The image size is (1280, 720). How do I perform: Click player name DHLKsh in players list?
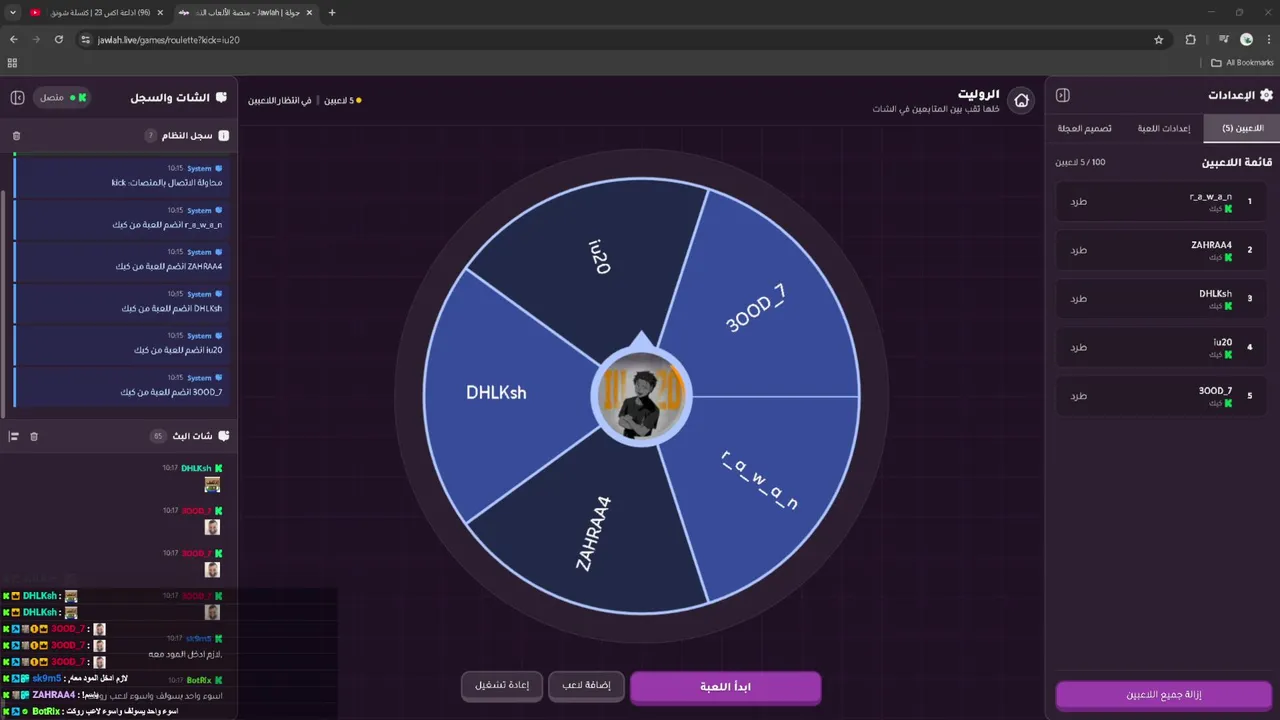click(1215, 294)
